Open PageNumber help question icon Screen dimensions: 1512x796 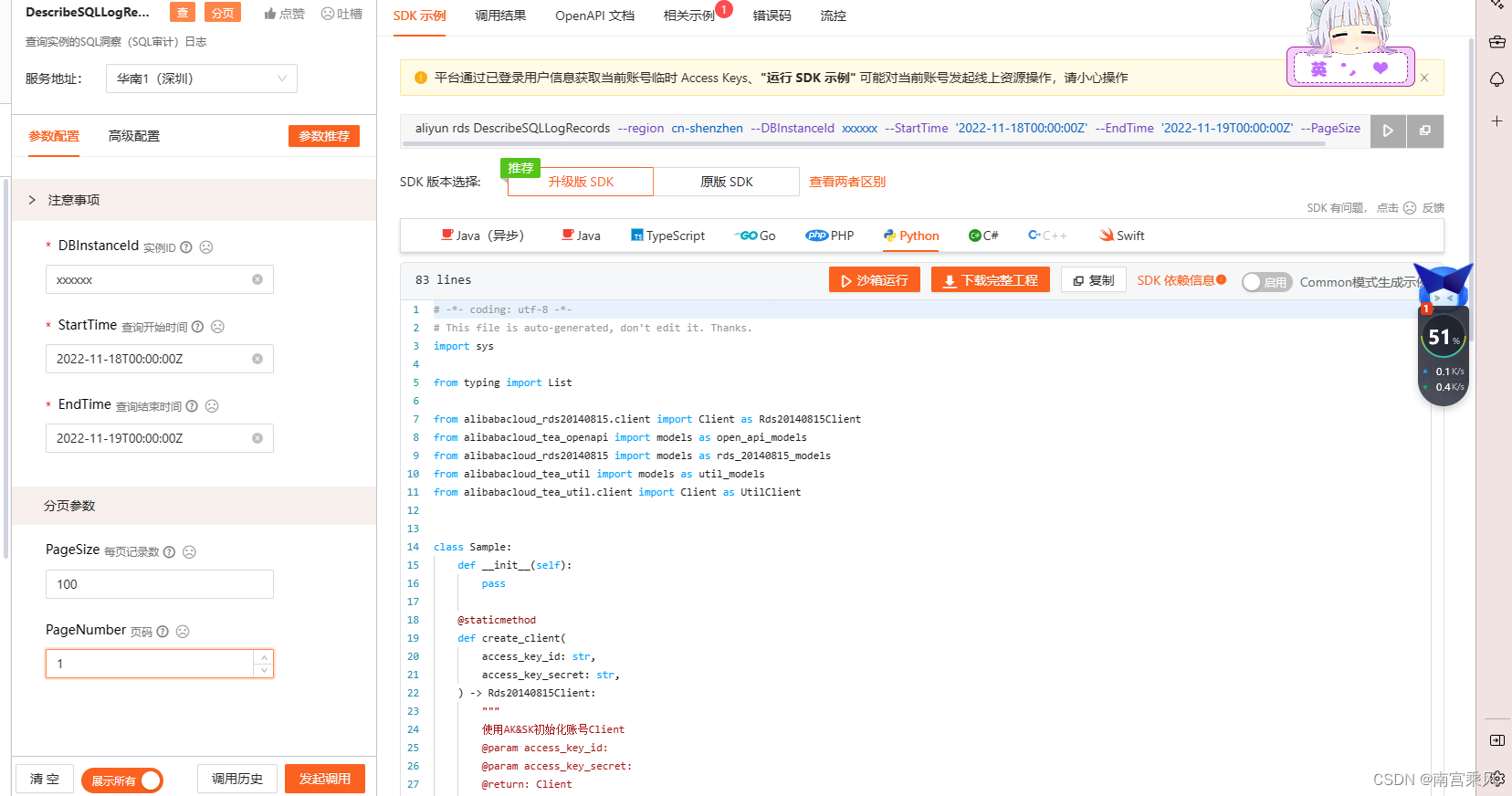(x=163, y=632)
